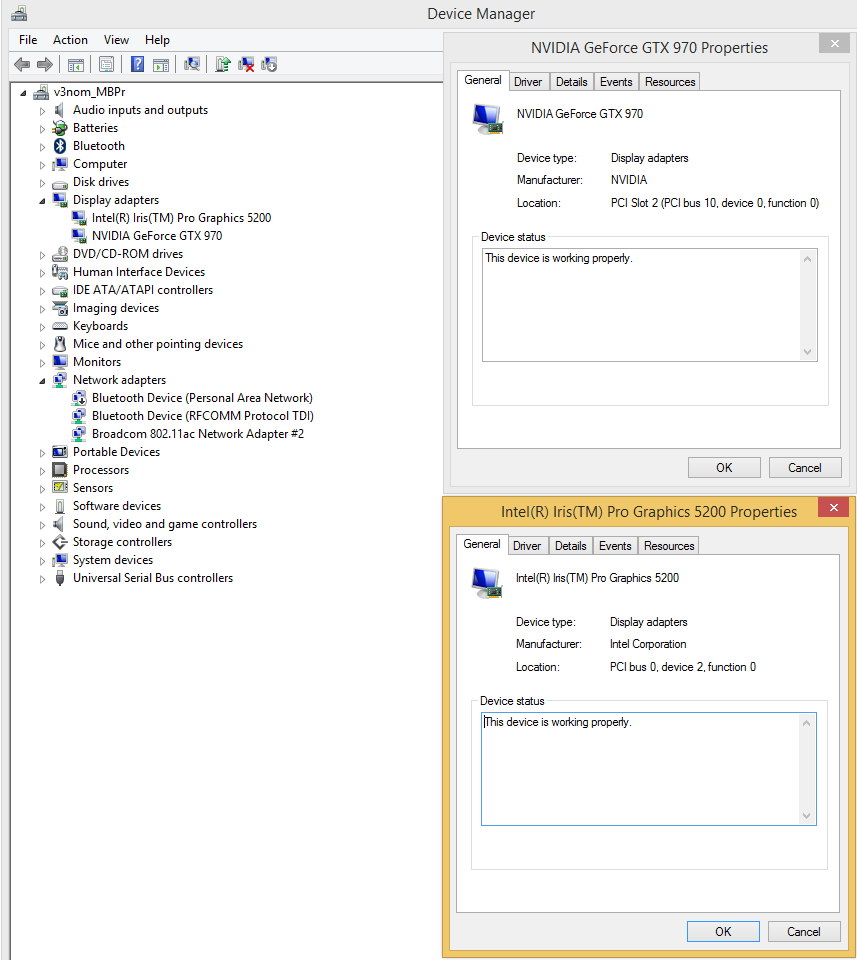Click the Keyboards category icon
The width and height of the screenshot is (857, 960).
60,326
